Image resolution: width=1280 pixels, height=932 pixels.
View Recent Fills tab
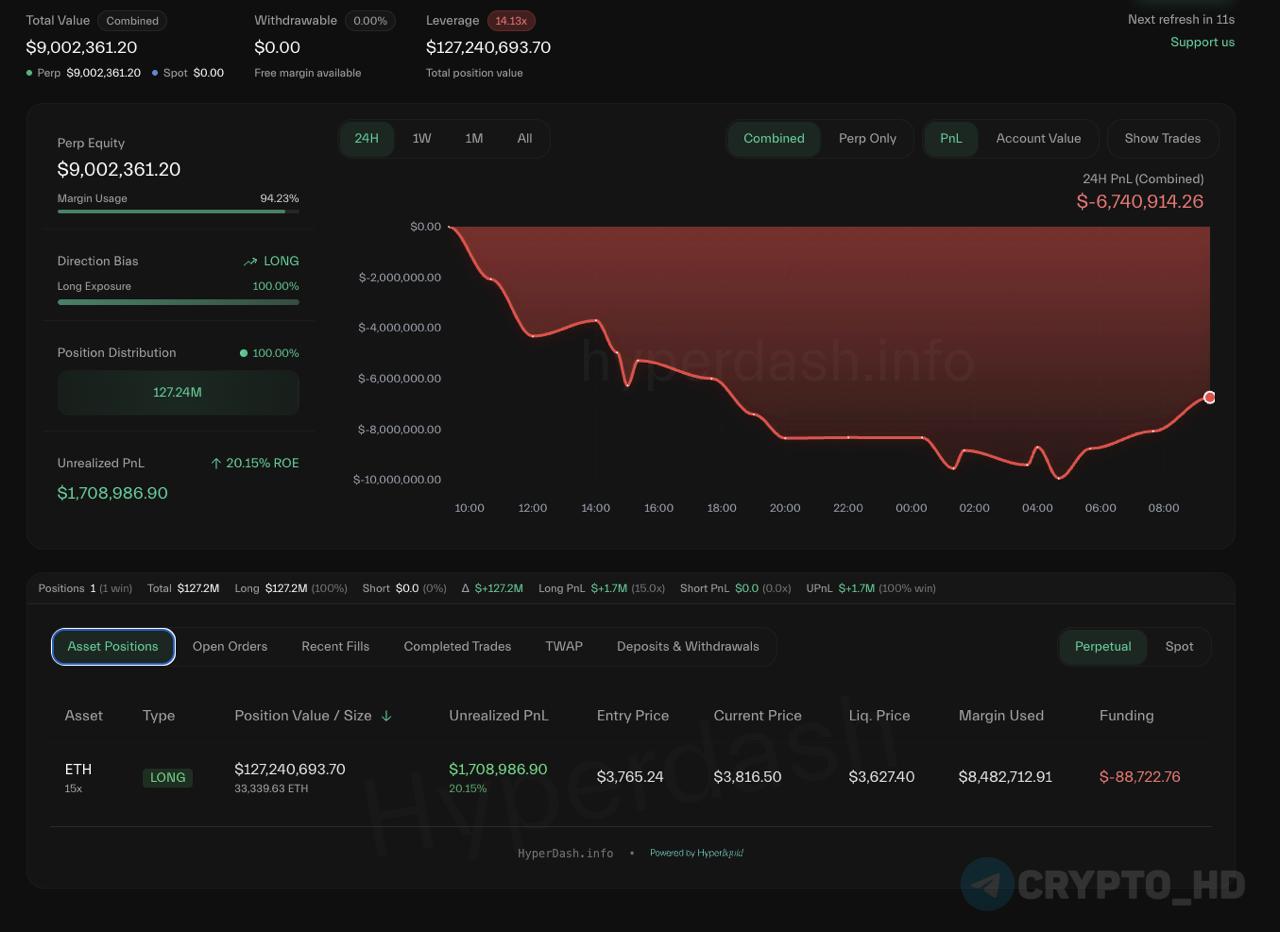click(335, 646)
